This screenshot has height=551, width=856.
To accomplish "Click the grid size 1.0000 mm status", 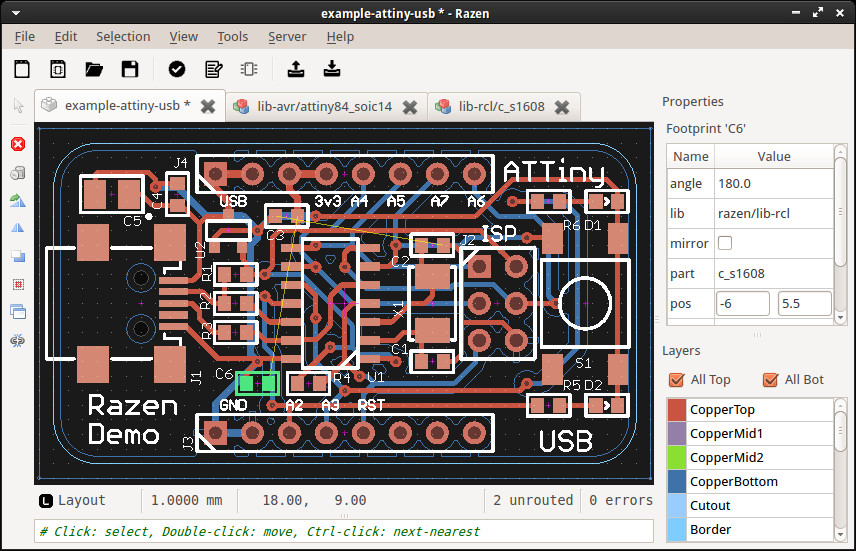I will [x=187, y=501].
